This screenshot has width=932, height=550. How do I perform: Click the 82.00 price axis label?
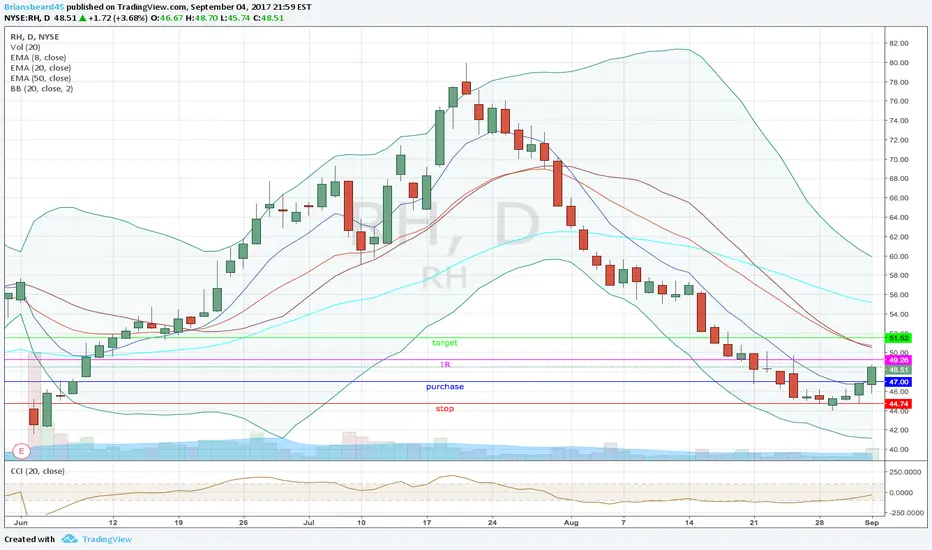click(899, 43)
